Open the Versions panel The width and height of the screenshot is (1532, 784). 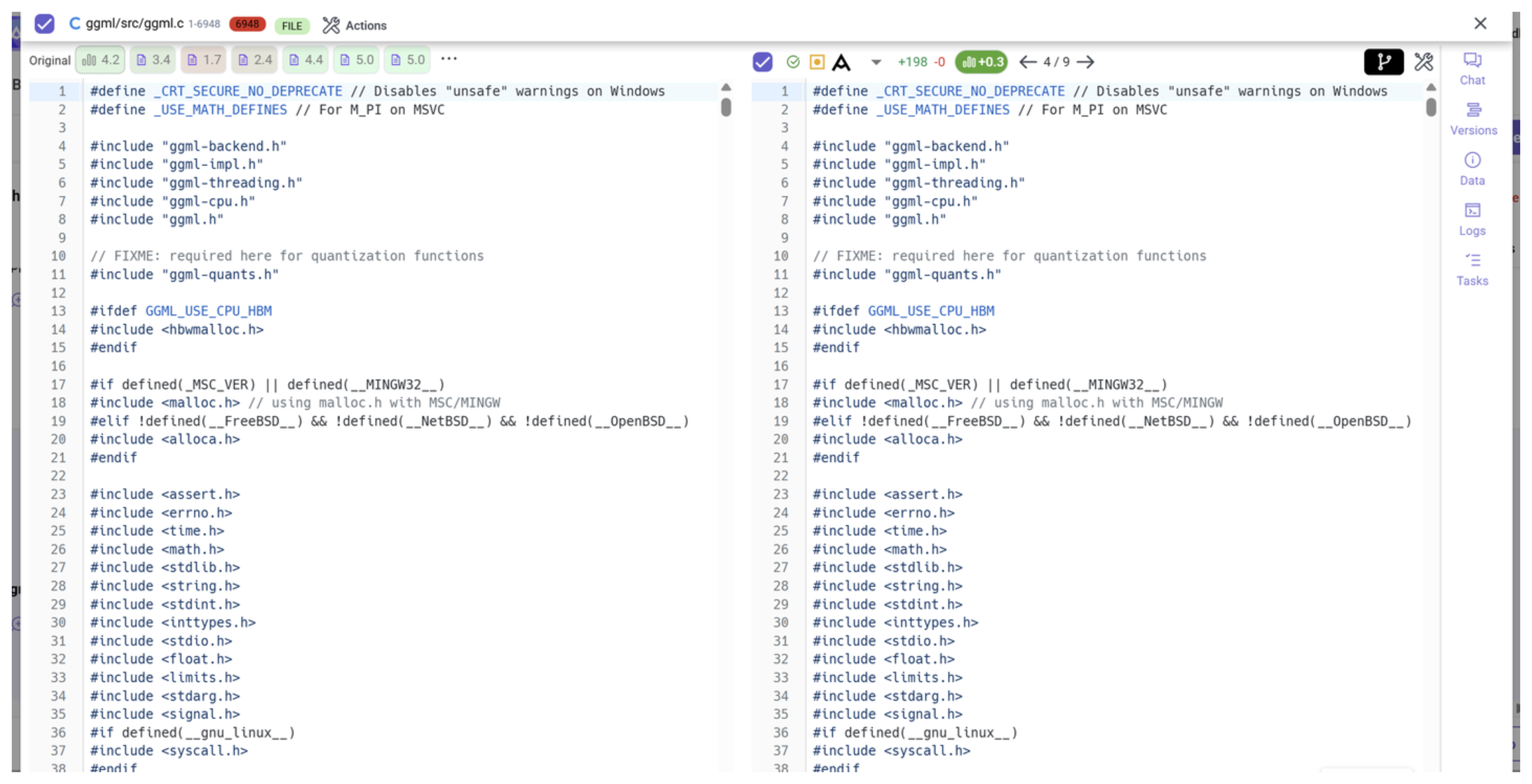1473,118
